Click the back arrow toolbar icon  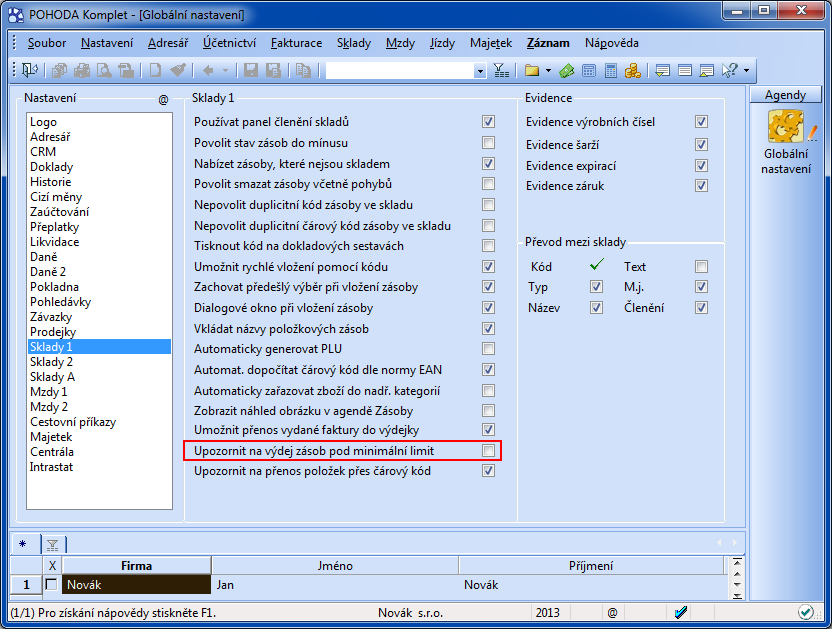pos(208,70)
